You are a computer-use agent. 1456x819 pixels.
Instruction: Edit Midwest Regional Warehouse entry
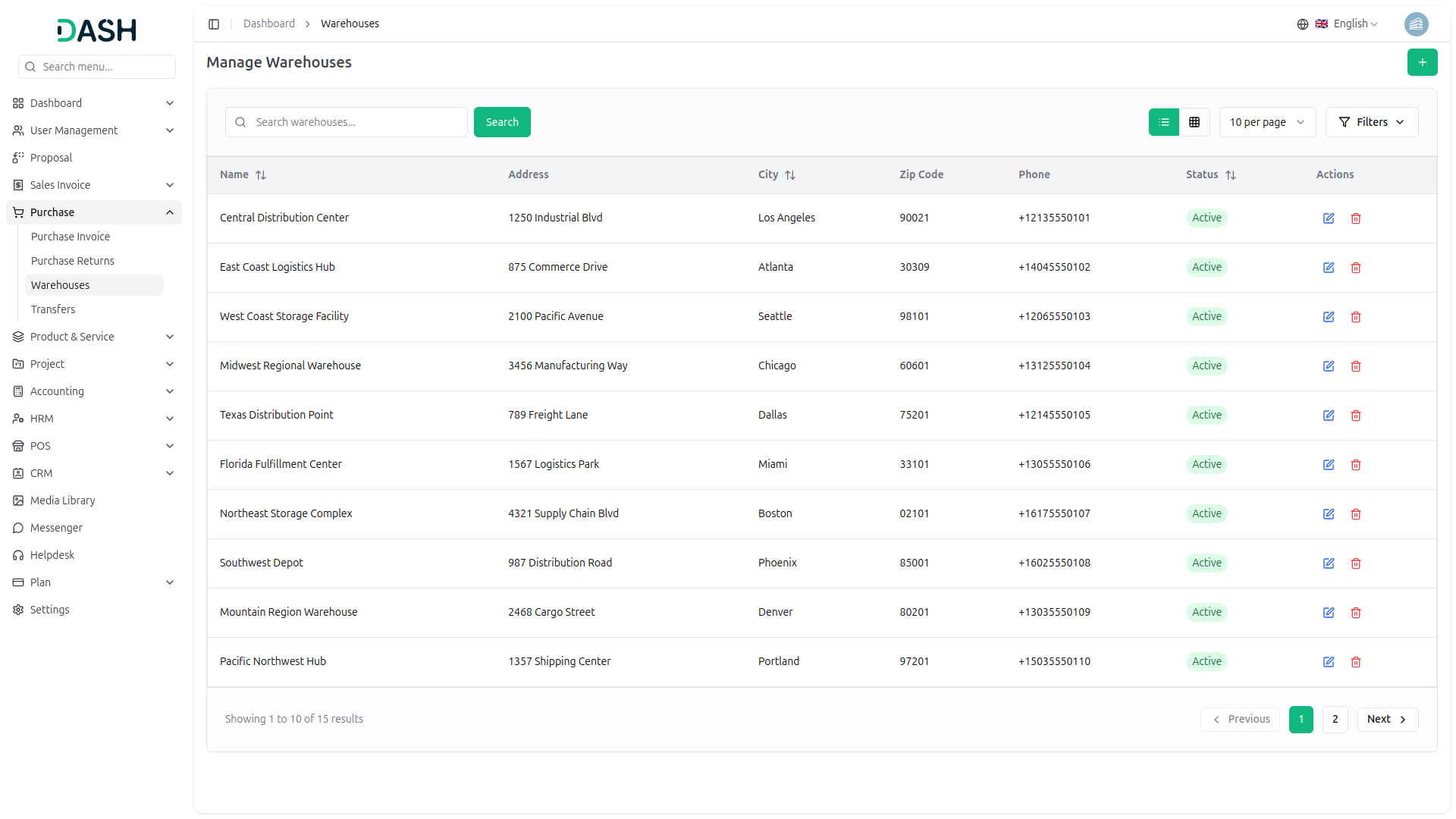point(1329,366)
